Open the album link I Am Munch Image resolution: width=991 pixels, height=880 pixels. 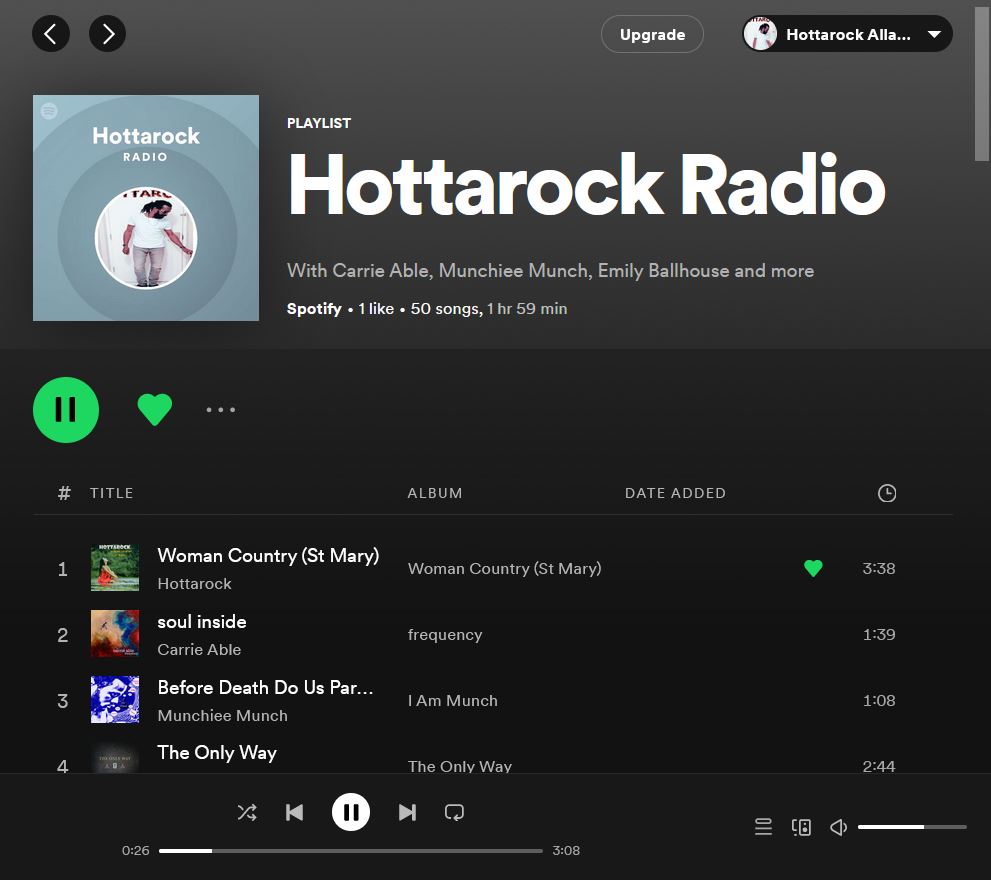pyautogui.click(x=453, y=700)
